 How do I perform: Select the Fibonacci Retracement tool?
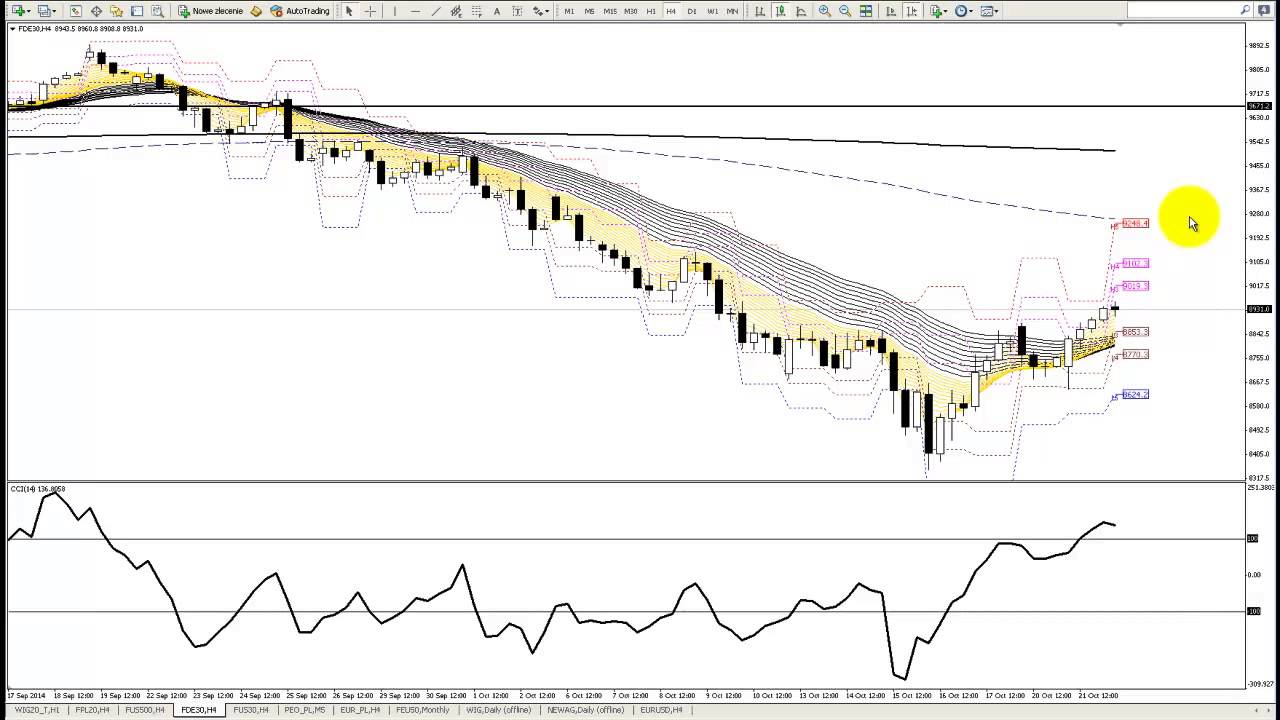click(x=476, y=11)
